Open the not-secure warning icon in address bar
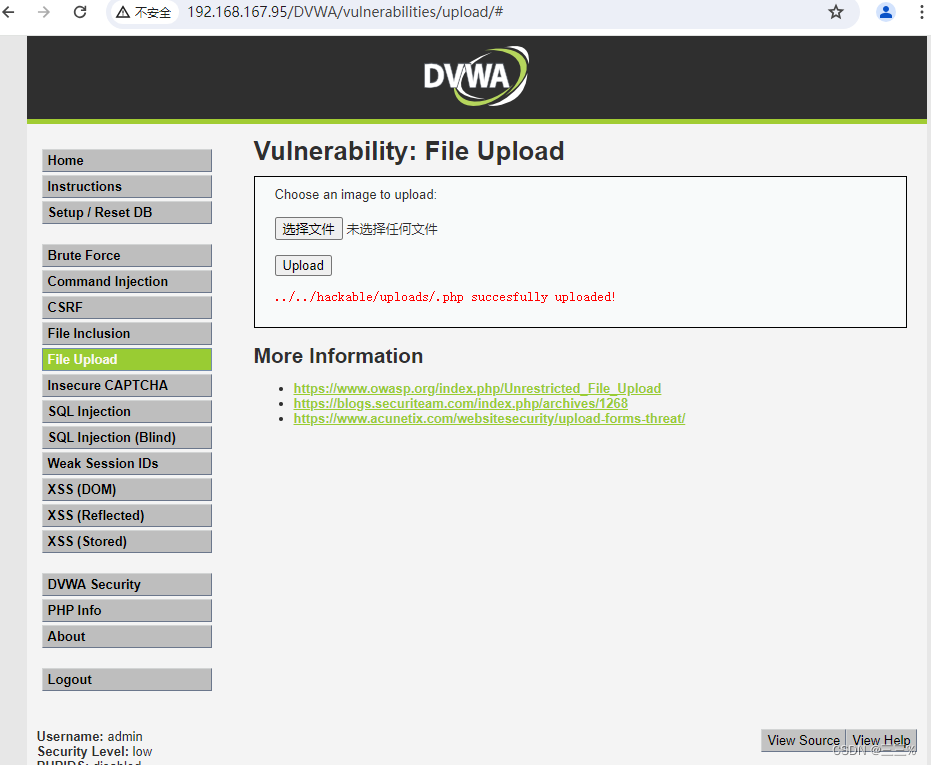This screenshot has width=931, height=765. pyautogui.click(x=123, y=12)
